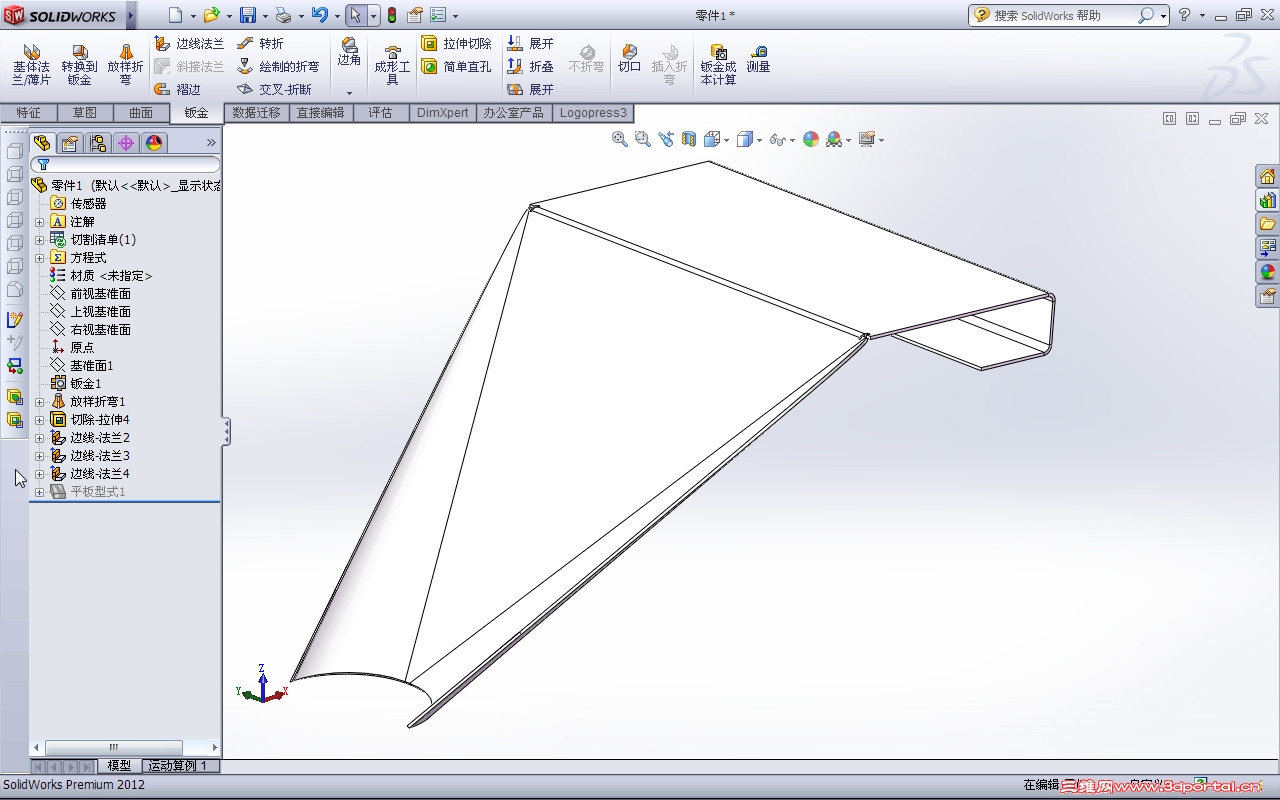1280x800 pixels.
Task: Select the 褶边 hem tool
Action: [x=178, y=89]
